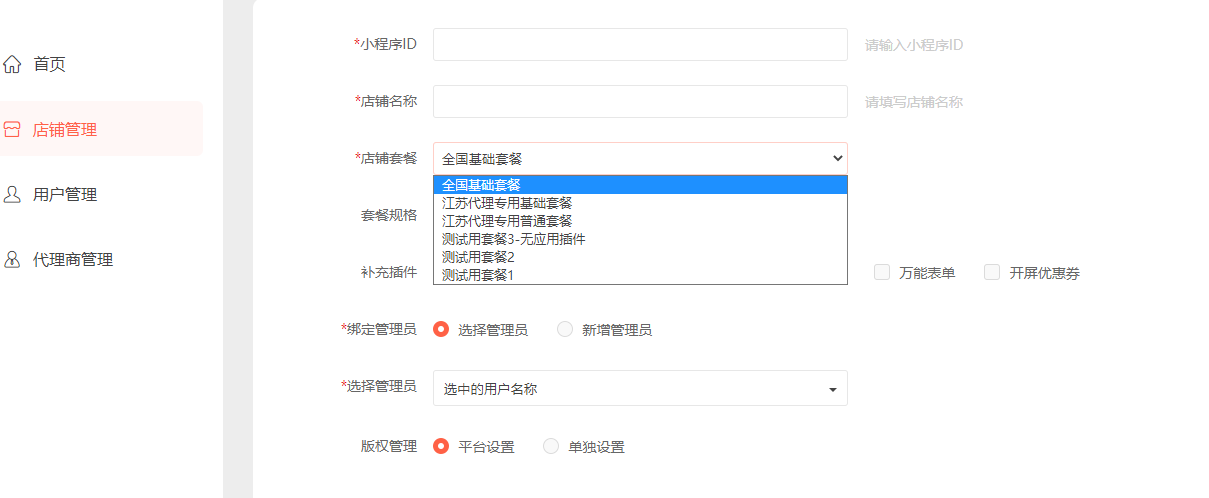Select the 测试用套餐1 option
This screenshot has width=1209, height=498.
click(640, 275)
